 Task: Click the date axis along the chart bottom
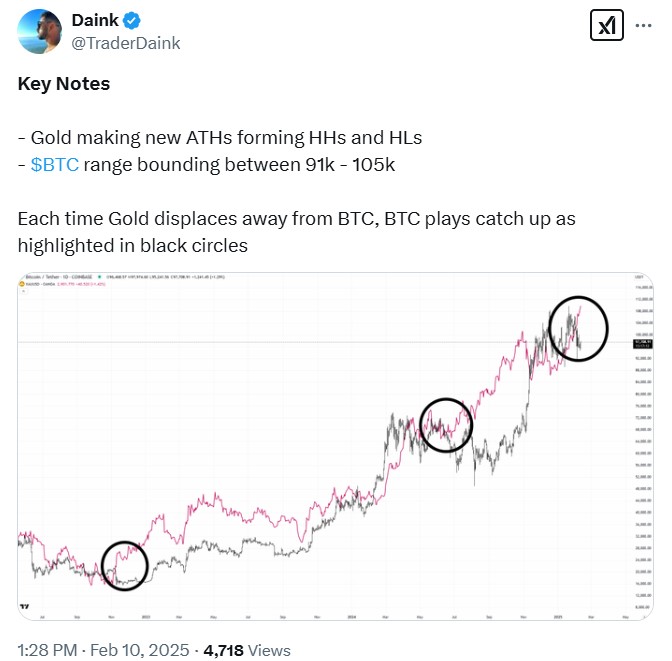point(320,612)
